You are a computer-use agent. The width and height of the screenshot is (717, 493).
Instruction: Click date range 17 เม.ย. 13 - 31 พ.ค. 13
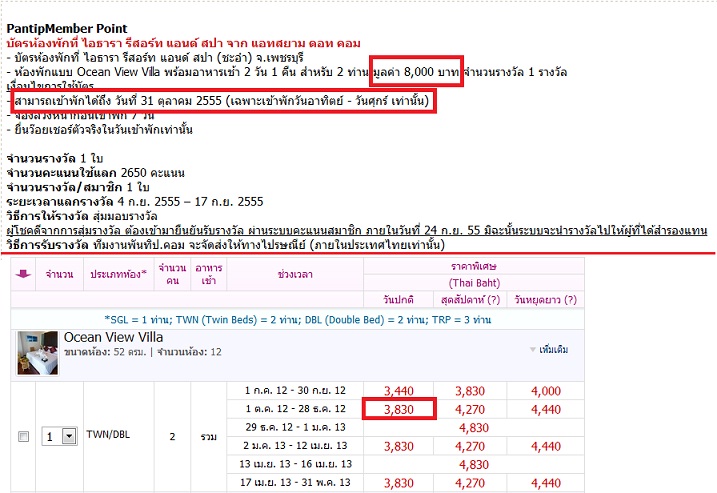coord(295,482)
